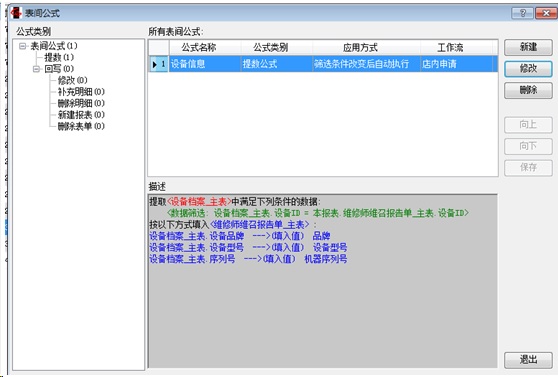
Task: Click the row pointer arrow indicator
Action: (155, 64)
